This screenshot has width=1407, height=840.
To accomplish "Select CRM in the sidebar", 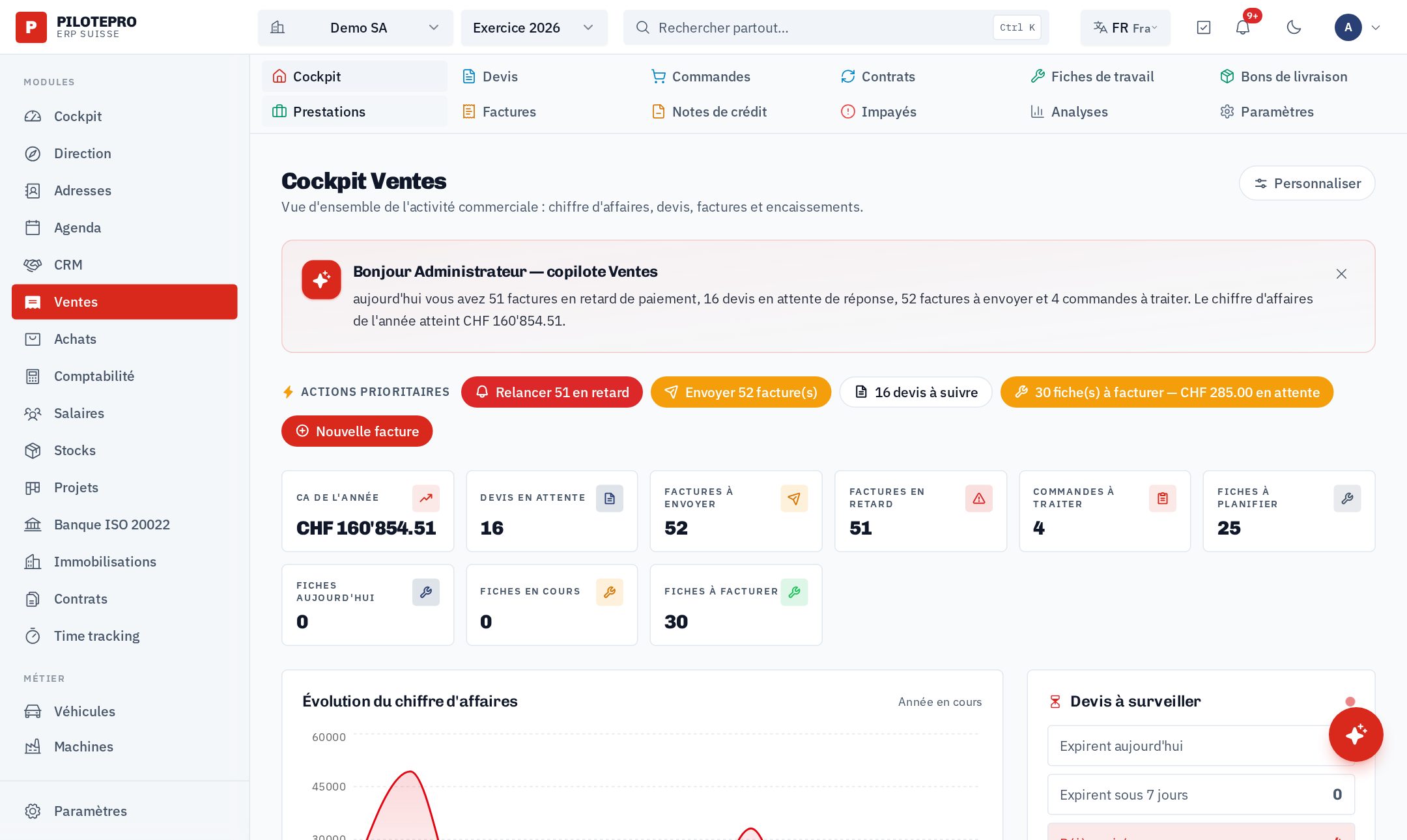I will point(124,265).
